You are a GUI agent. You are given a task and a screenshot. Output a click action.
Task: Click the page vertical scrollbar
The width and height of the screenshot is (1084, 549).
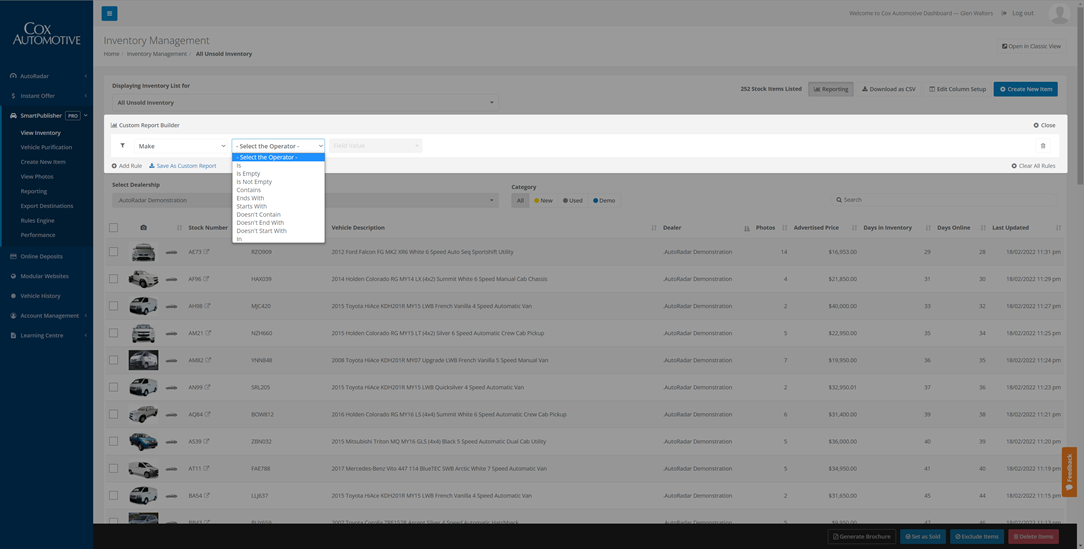[x=1080, y=97]
